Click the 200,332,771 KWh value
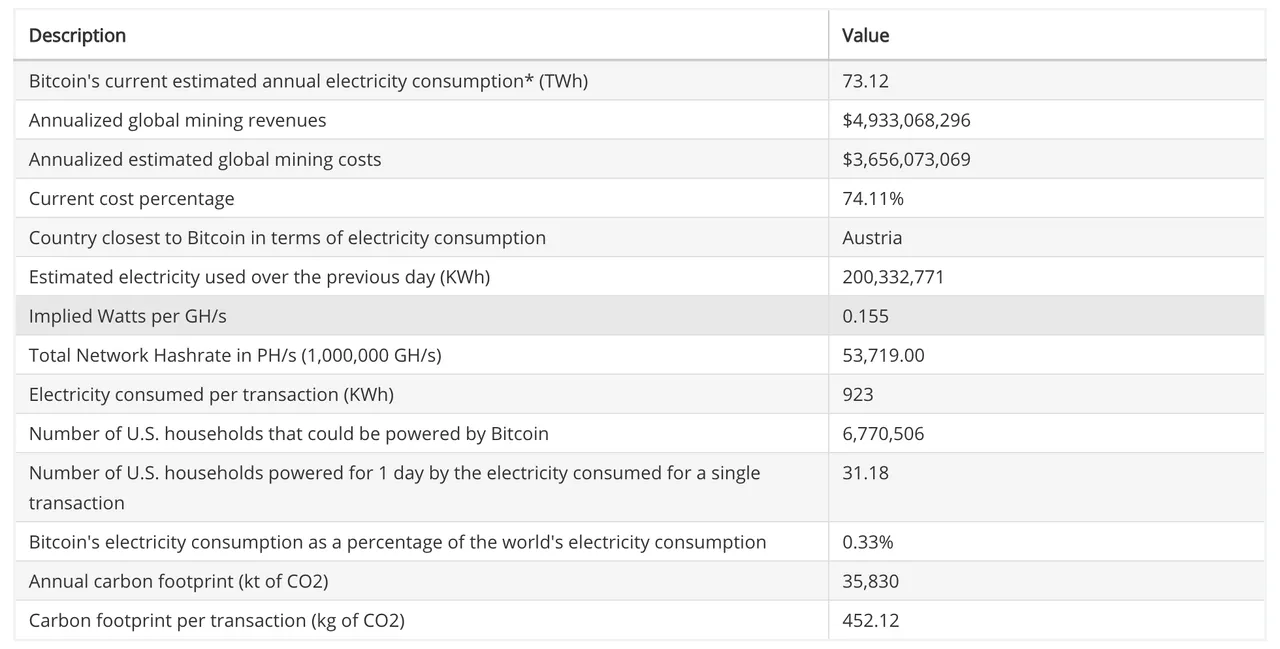The image size is (1280, 649). coord(893,277)
